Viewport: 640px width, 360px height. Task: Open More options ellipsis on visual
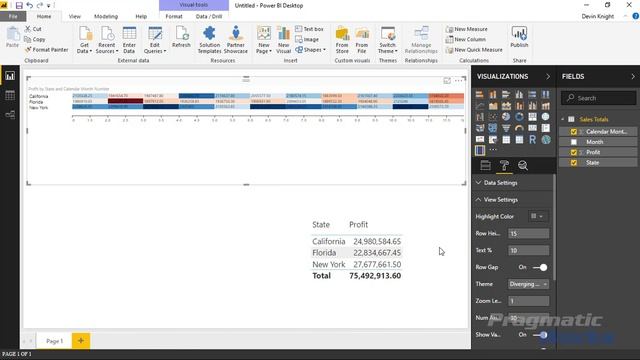click(x=459, y=81)
